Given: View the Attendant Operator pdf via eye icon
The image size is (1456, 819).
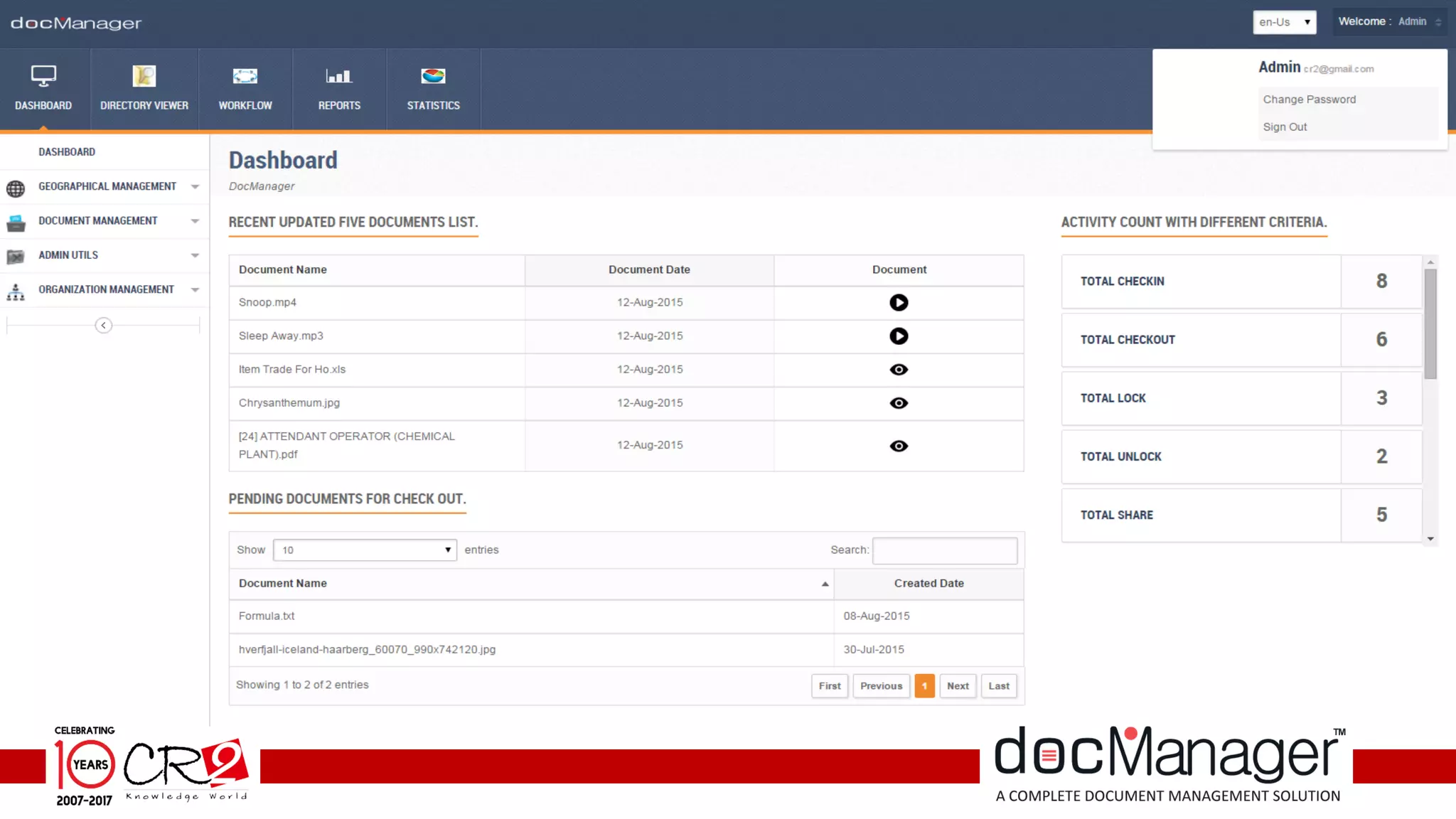Looking at the screenshot, I should point(899,446).
